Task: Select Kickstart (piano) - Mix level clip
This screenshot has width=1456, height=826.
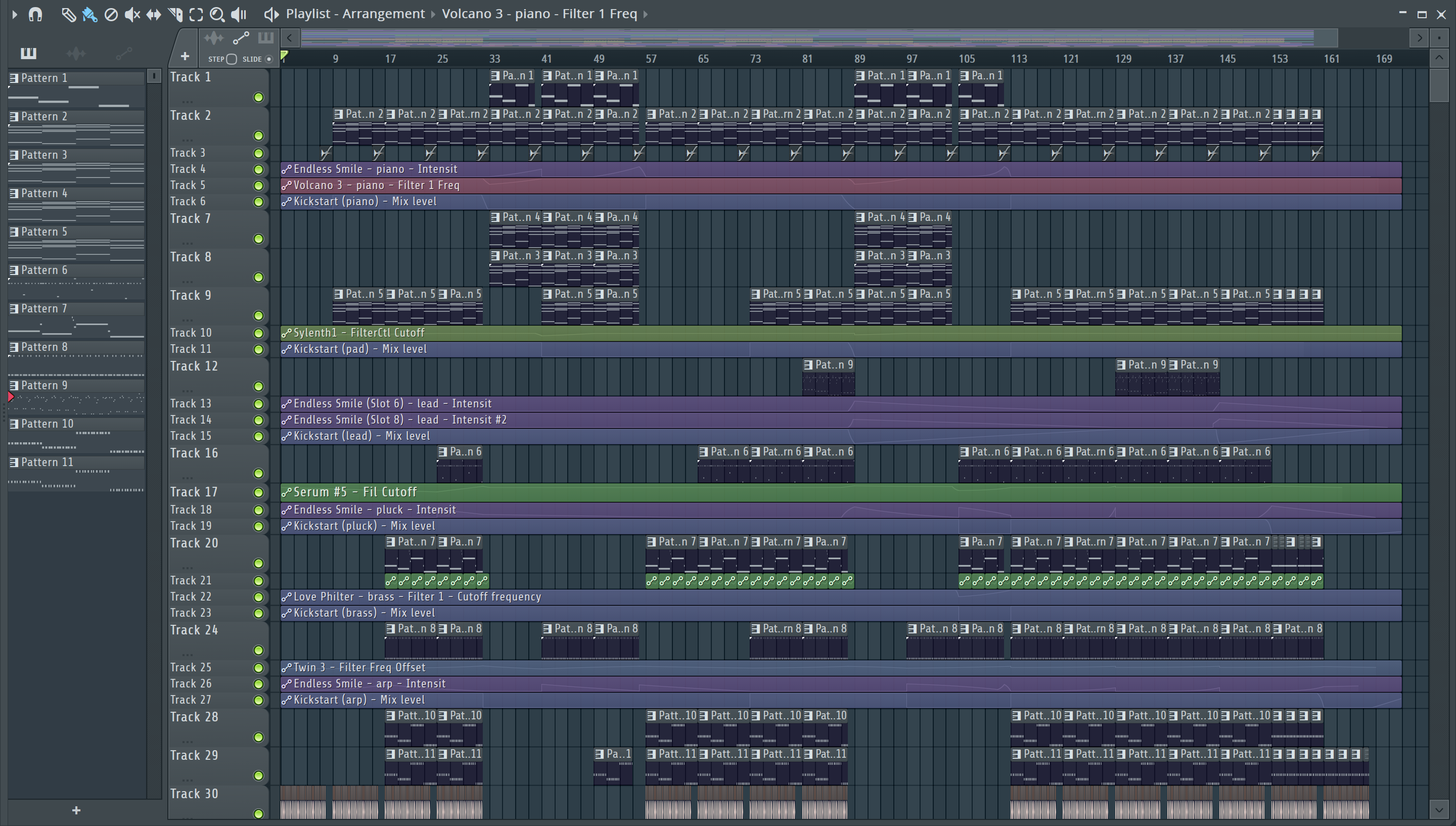Action: [841, 201]
